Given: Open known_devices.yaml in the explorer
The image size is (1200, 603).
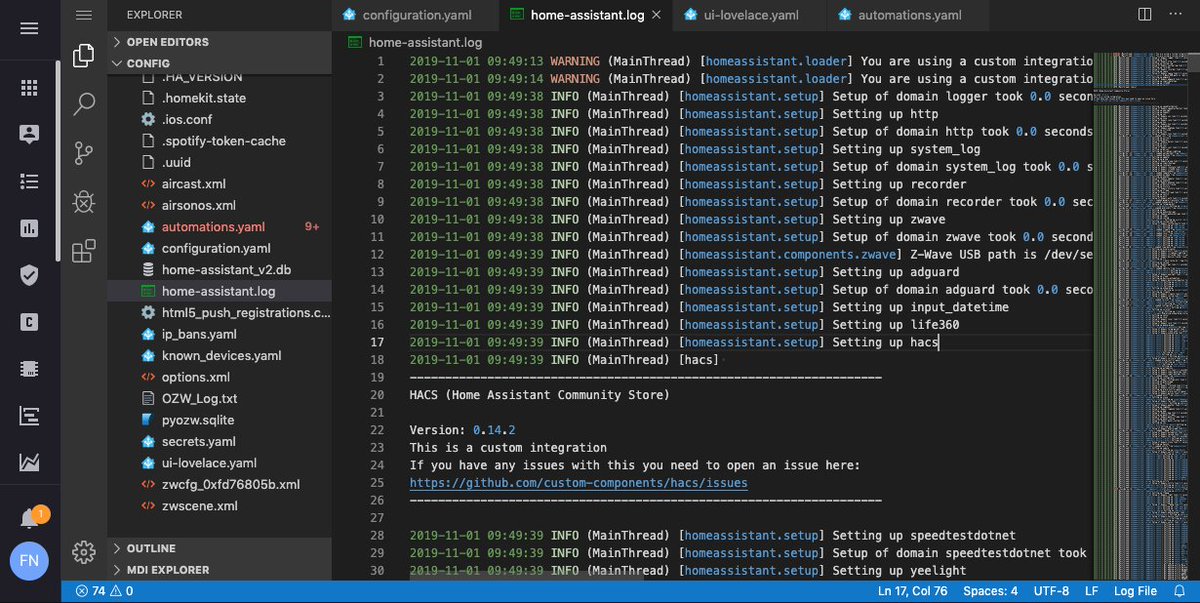Looking at the screenshot, I should coord(220,356).
